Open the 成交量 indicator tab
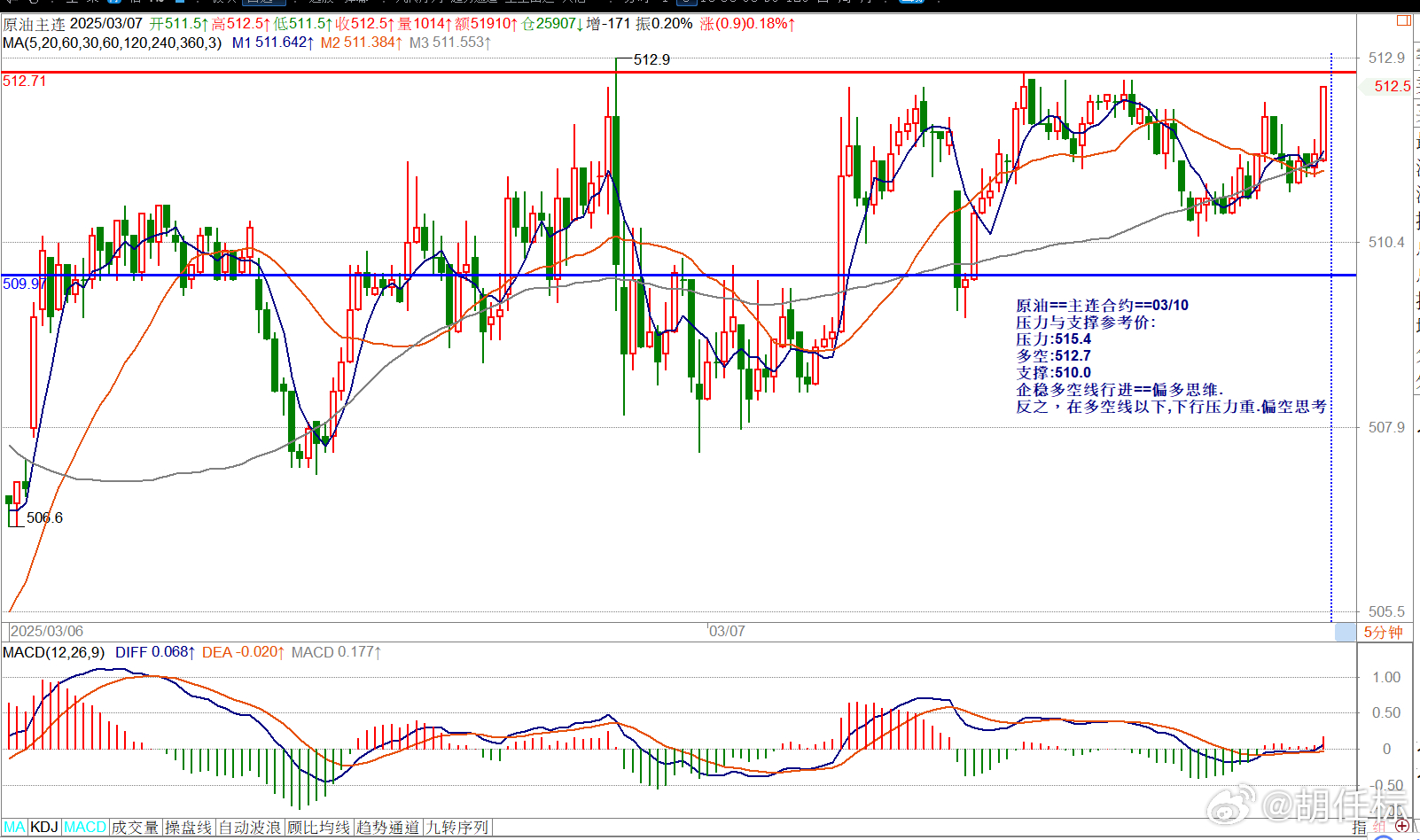 click(x=136, y=827)
